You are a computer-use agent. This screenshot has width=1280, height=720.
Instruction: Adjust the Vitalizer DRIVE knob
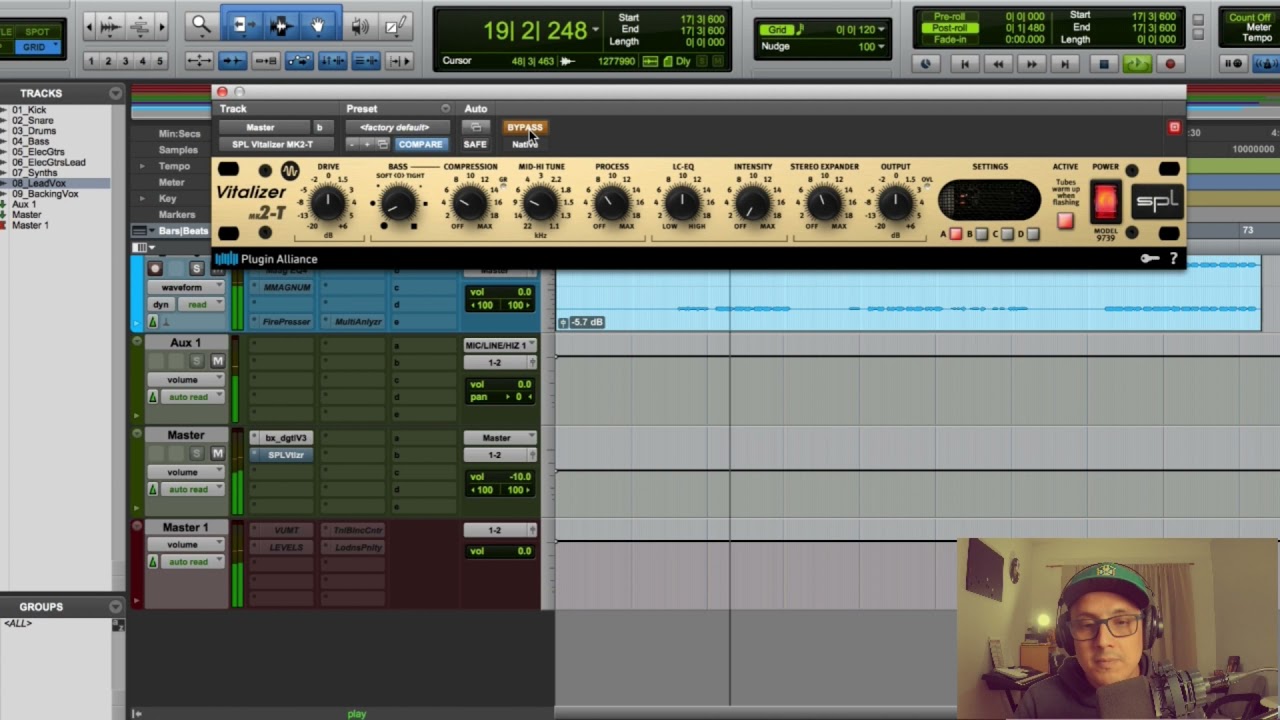click(328, 204)
